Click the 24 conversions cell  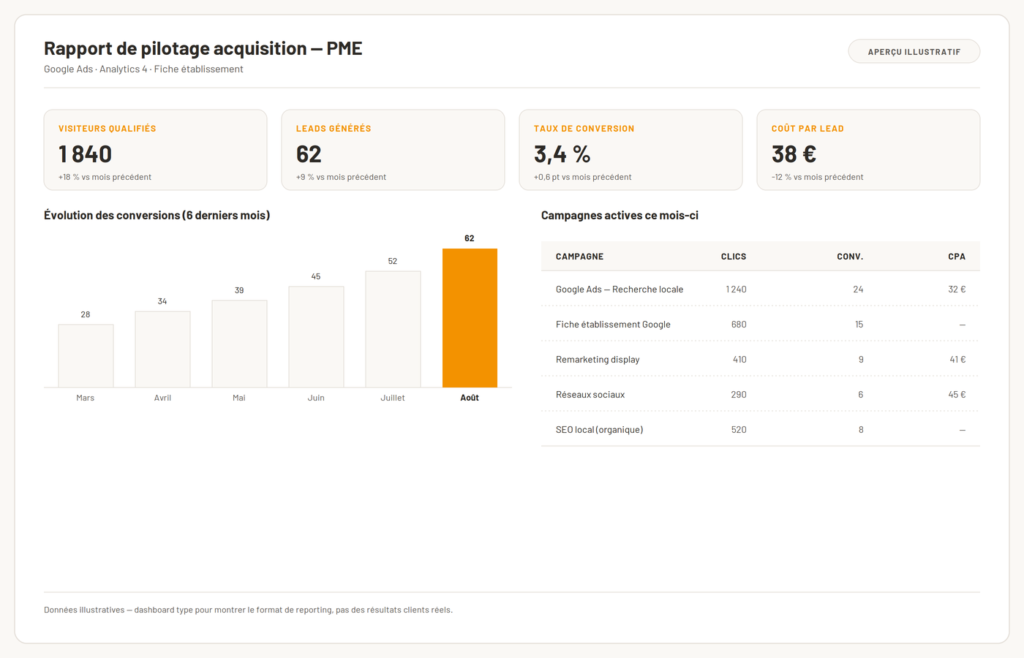point(858,289)
